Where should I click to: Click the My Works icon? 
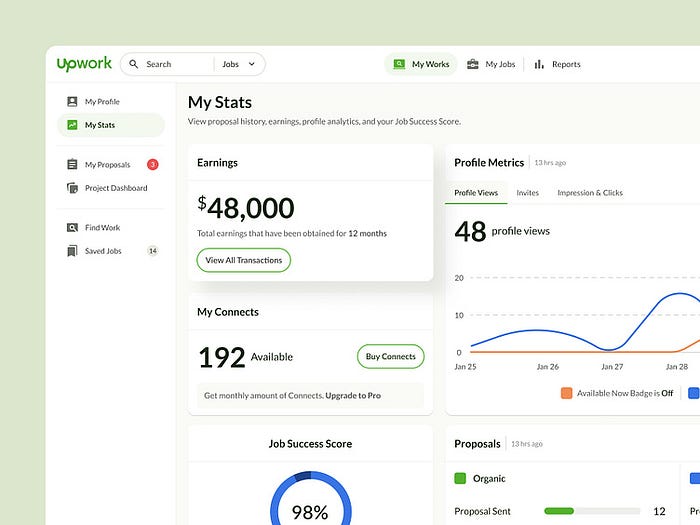399,64
